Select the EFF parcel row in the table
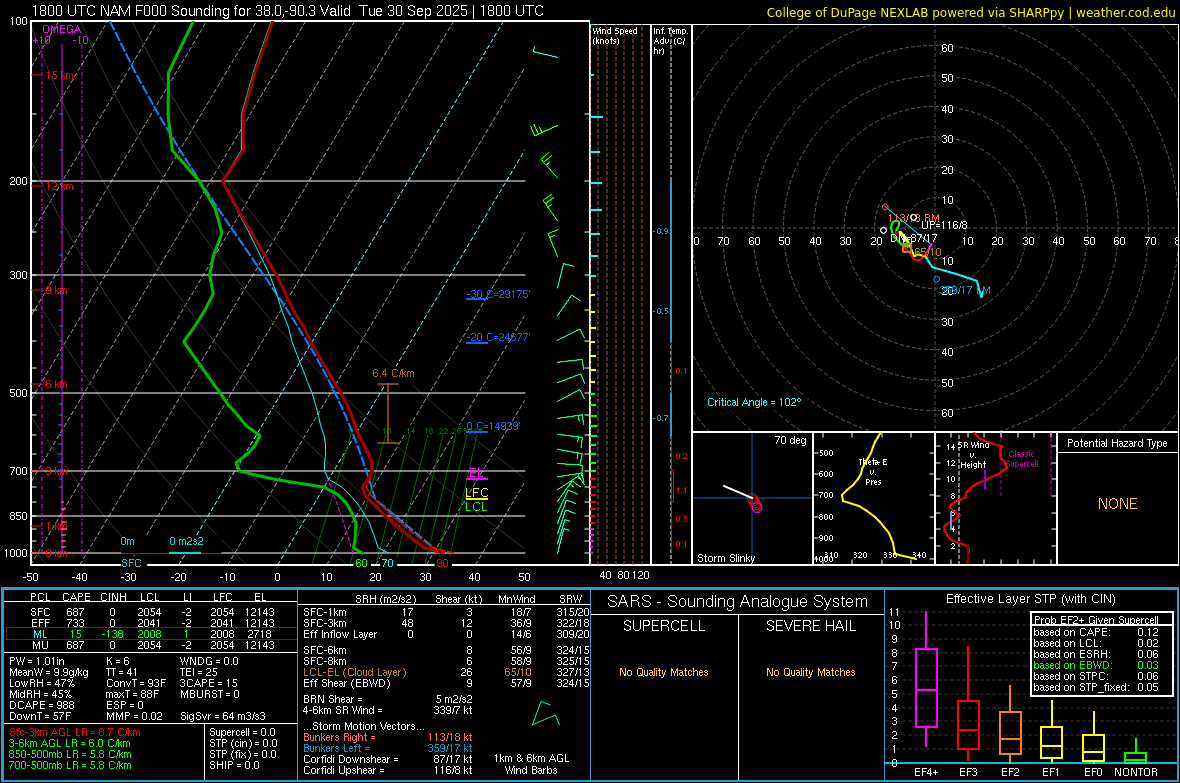Viewport: 1180px width, 783px height. click(152, 623)
